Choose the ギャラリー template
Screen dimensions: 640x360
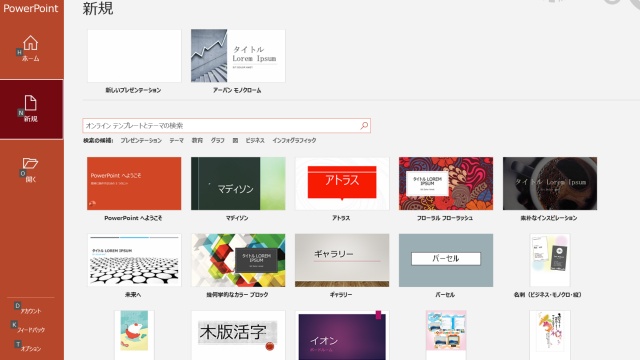pos(342,260)
